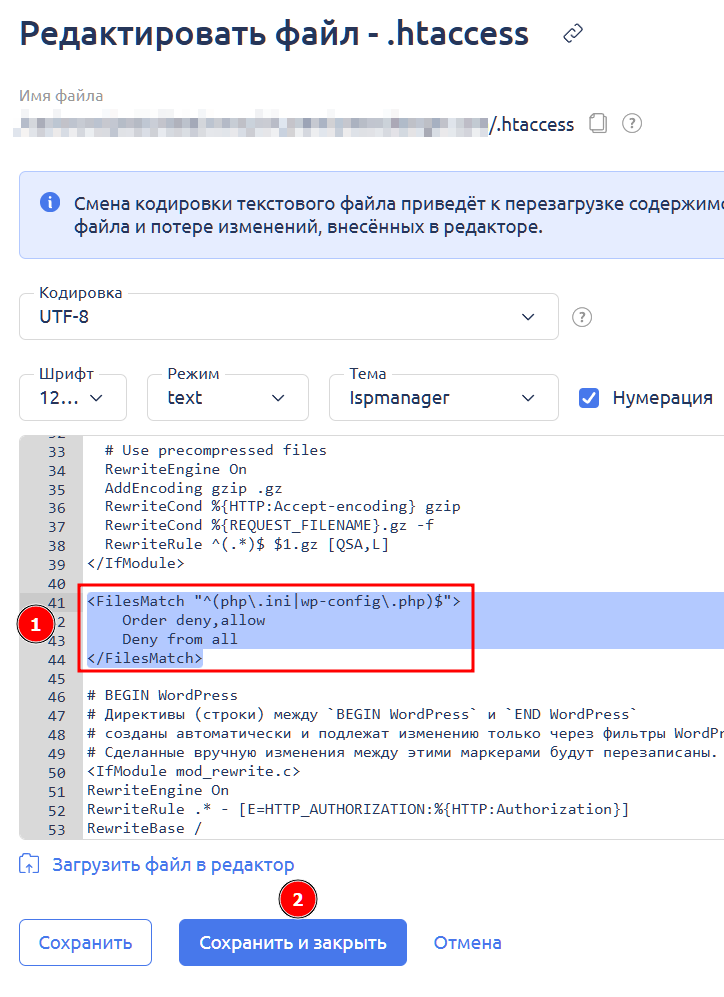Open the Кодировка UTF-8 dropdown
The width and height of the screenshot is (724, 997).
288,317
